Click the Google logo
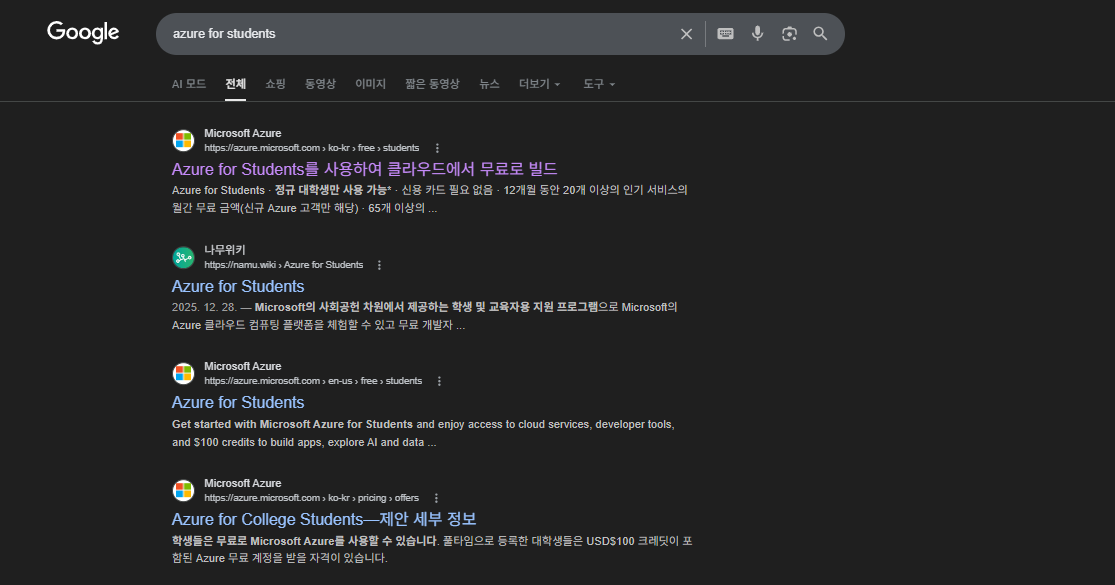The image size is (1115, 585). coord(83,32)
